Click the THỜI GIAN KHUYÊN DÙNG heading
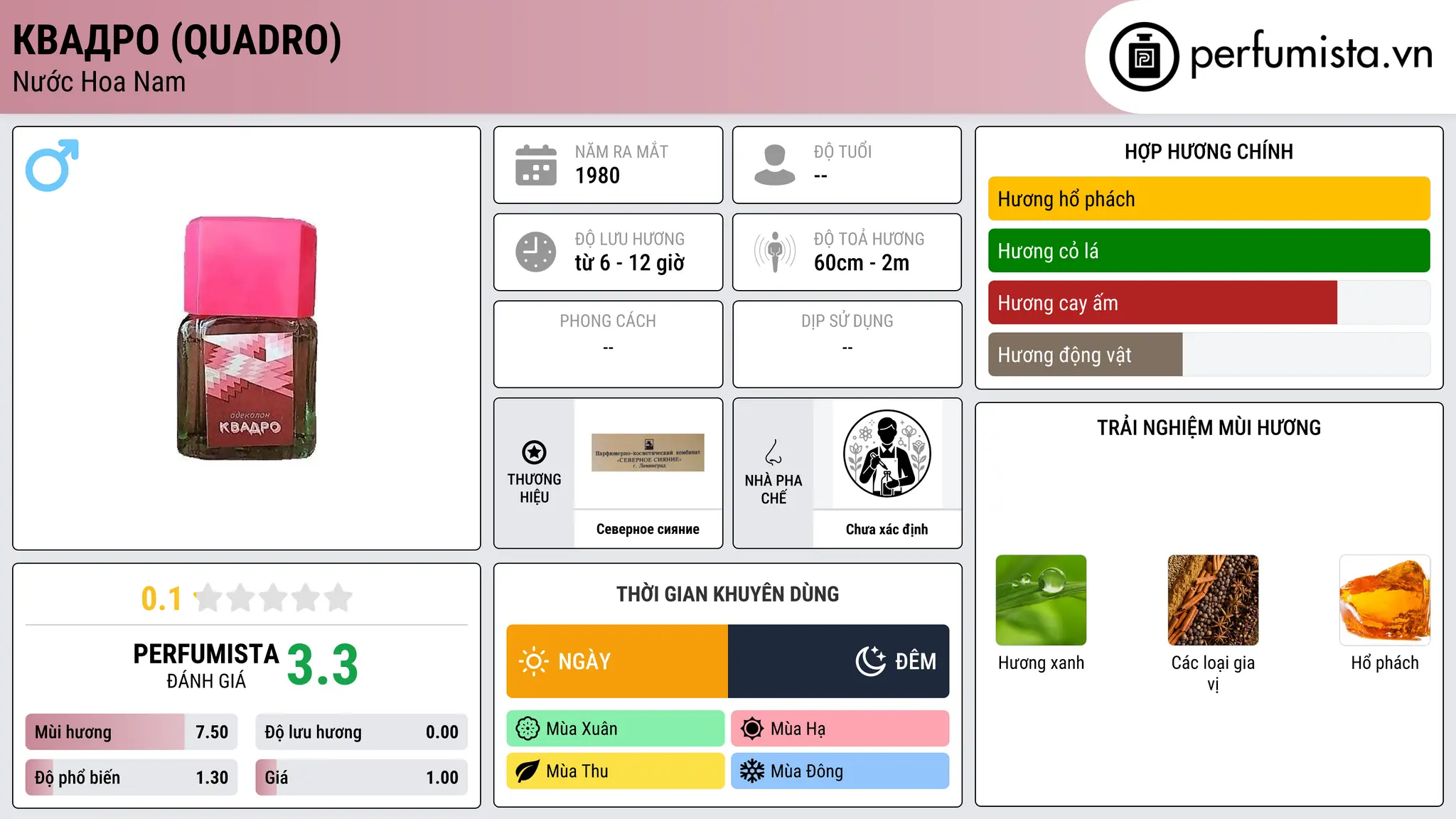 click(727, 594)
